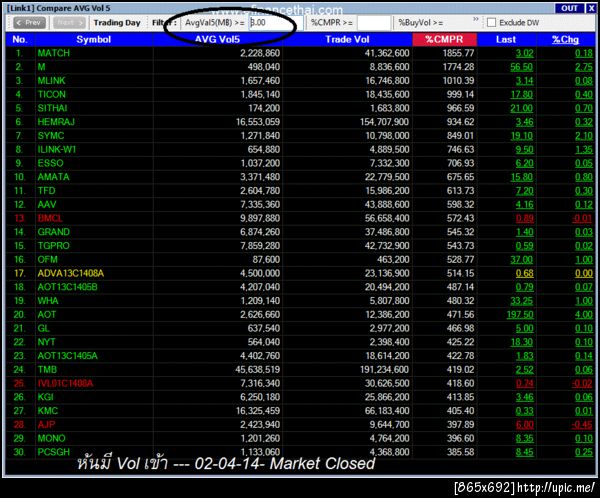This screenshot has height=498, width=600.
Task: Click %Chg value 4.00 for AOT
Action: click(x=584, y=315)
